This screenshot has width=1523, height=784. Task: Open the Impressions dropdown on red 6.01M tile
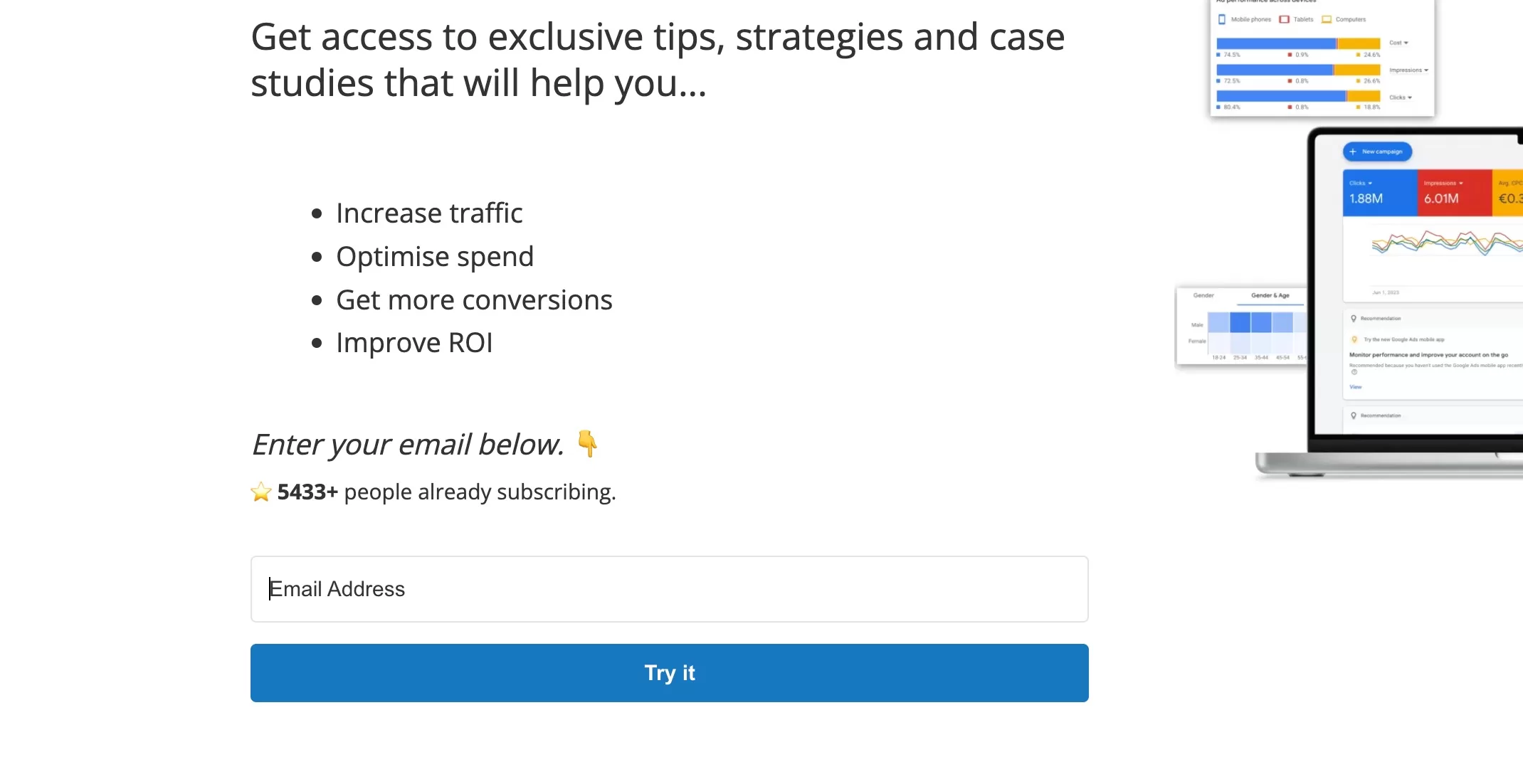(x=1443, y=184)
